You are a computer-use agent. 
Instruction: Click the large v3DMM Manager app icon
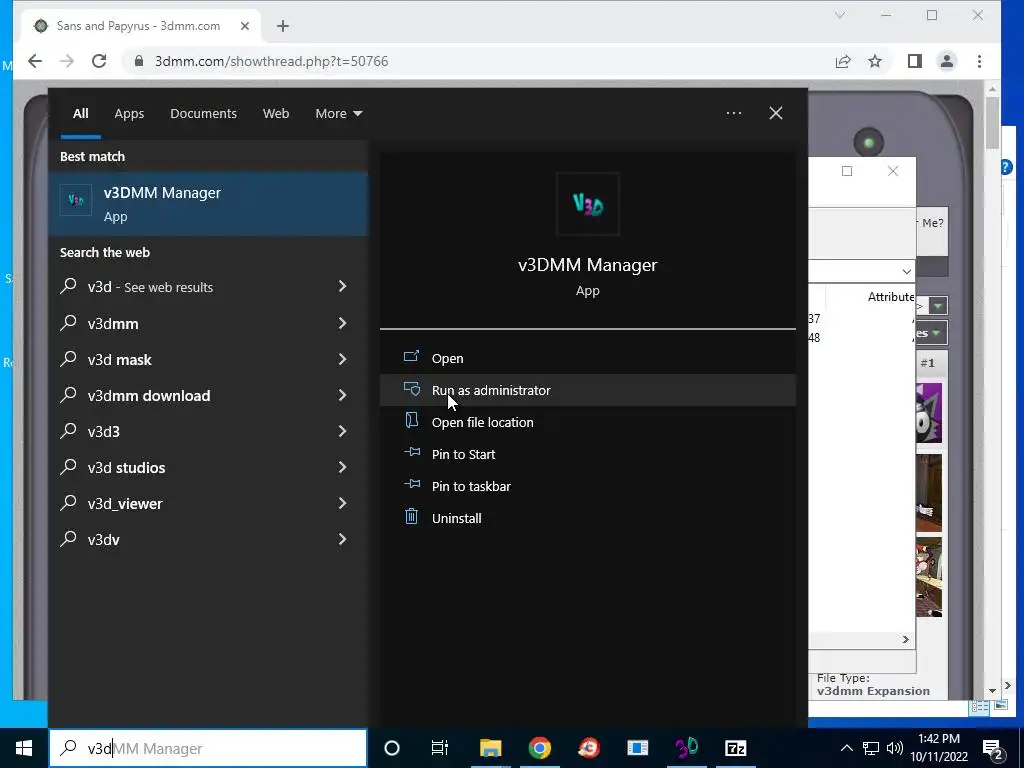(588, 204)
